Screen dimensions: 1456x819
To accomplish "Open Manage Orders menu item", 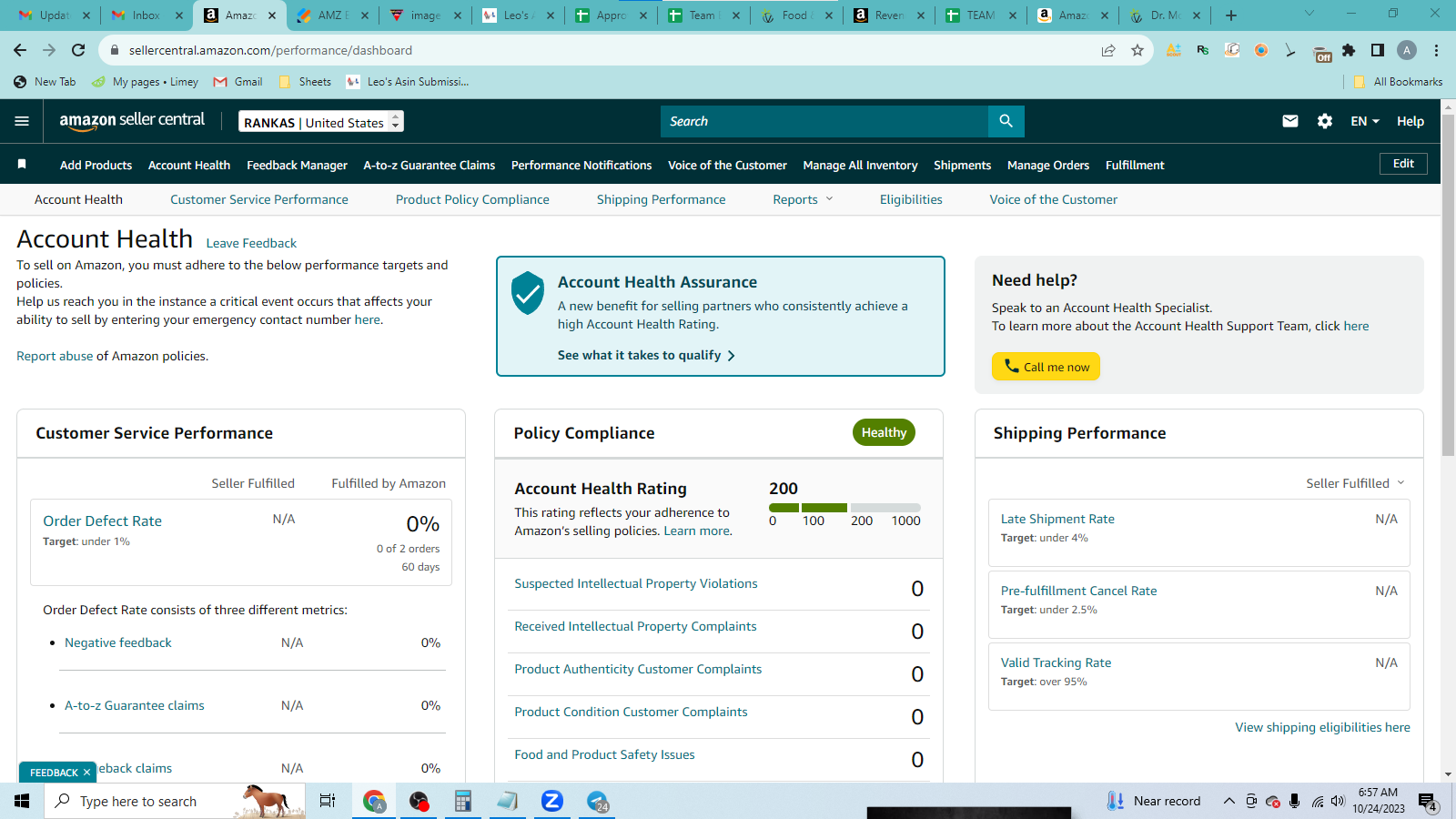I will coord(1048,165).
